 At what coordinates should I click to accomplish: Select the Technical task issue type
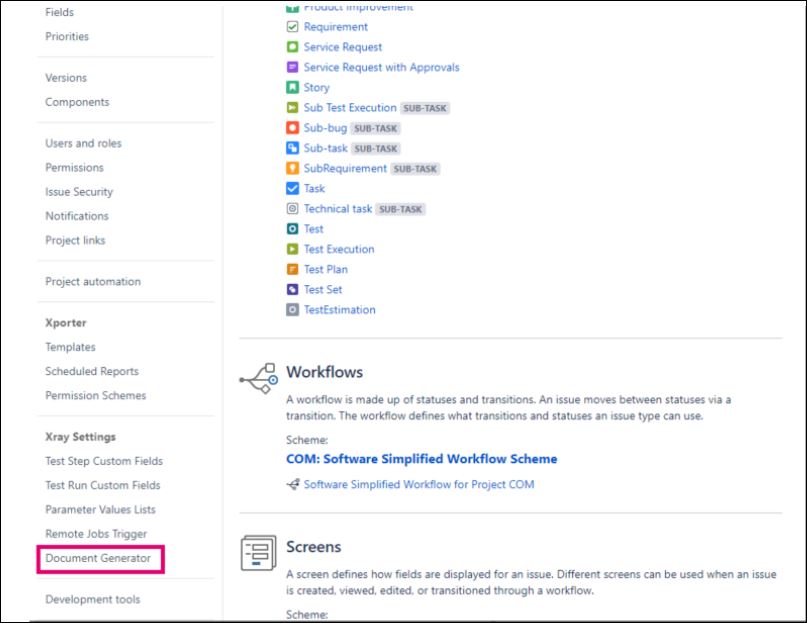click(337, 209)
